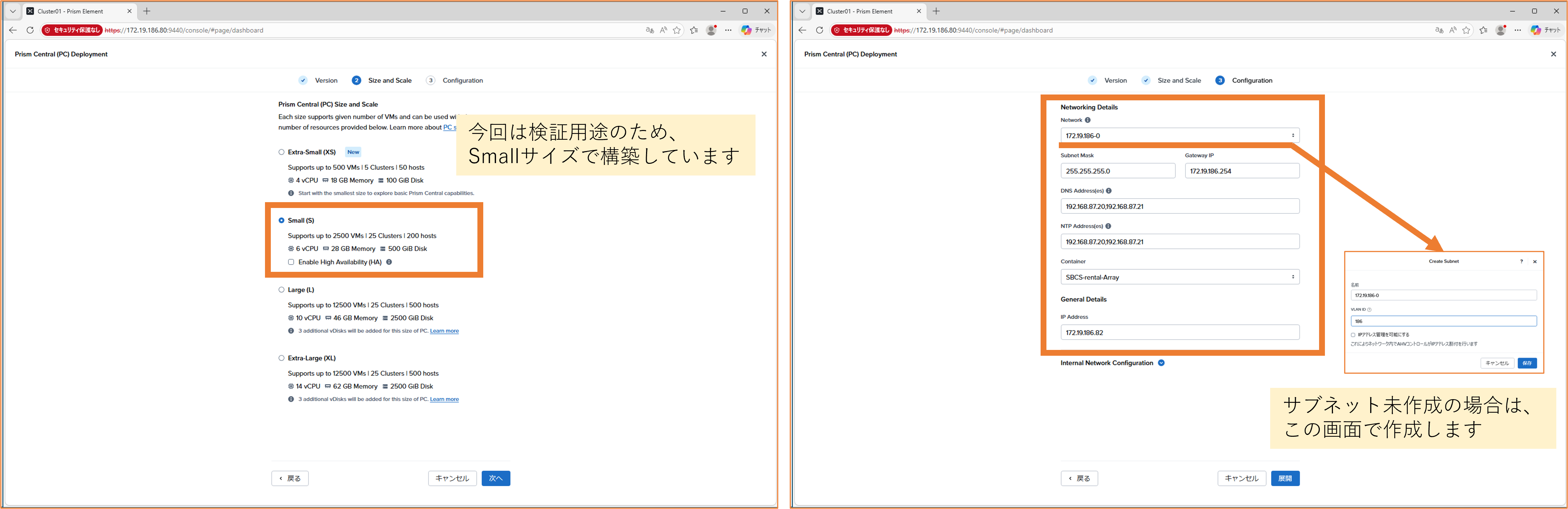Click the IP Address field showing 172.19.186.82

(1180, 332)
